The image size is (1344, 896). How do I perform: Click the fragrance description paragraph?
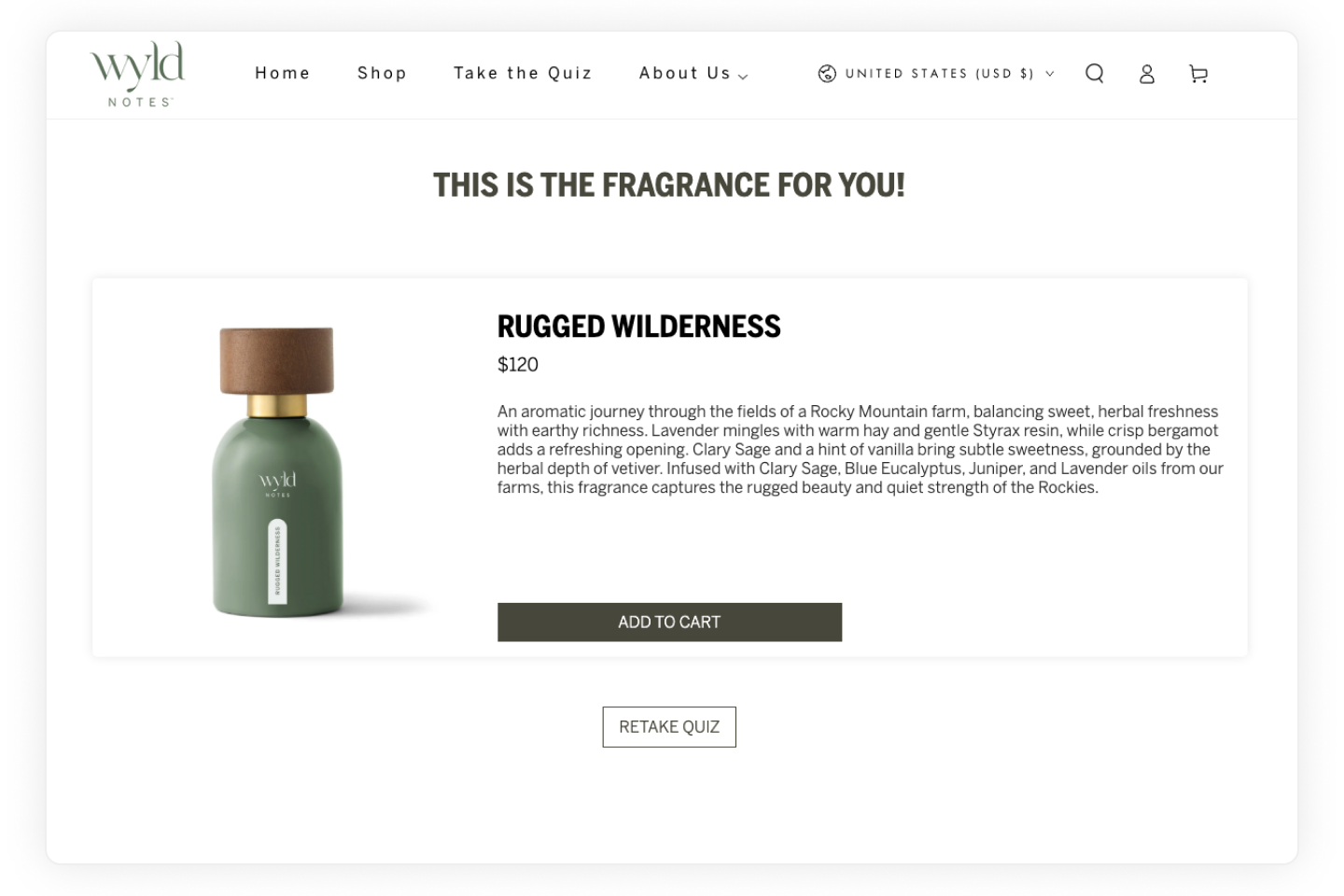coord(860,449)
